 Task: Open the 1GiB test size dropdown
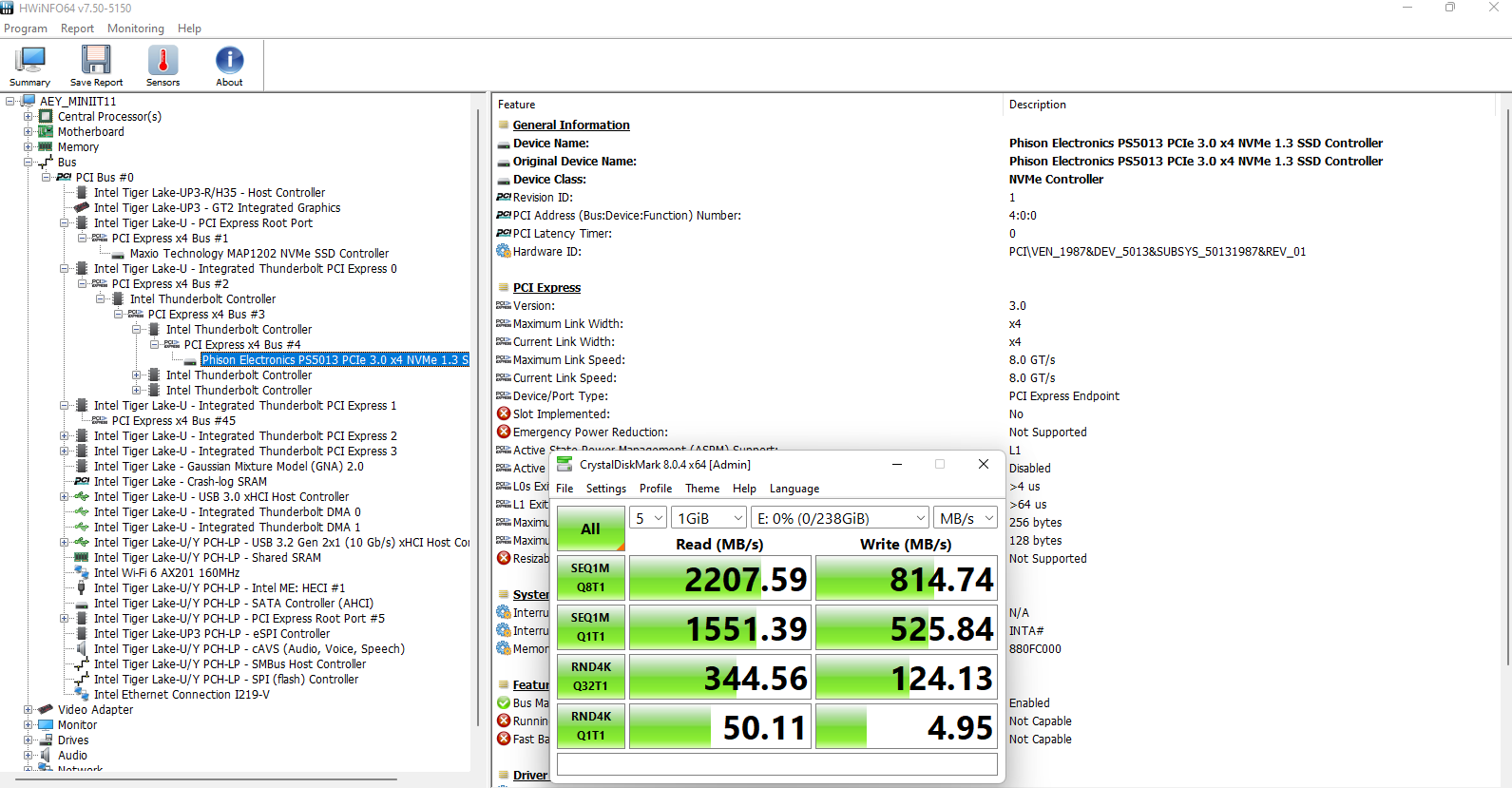(709, 518)
